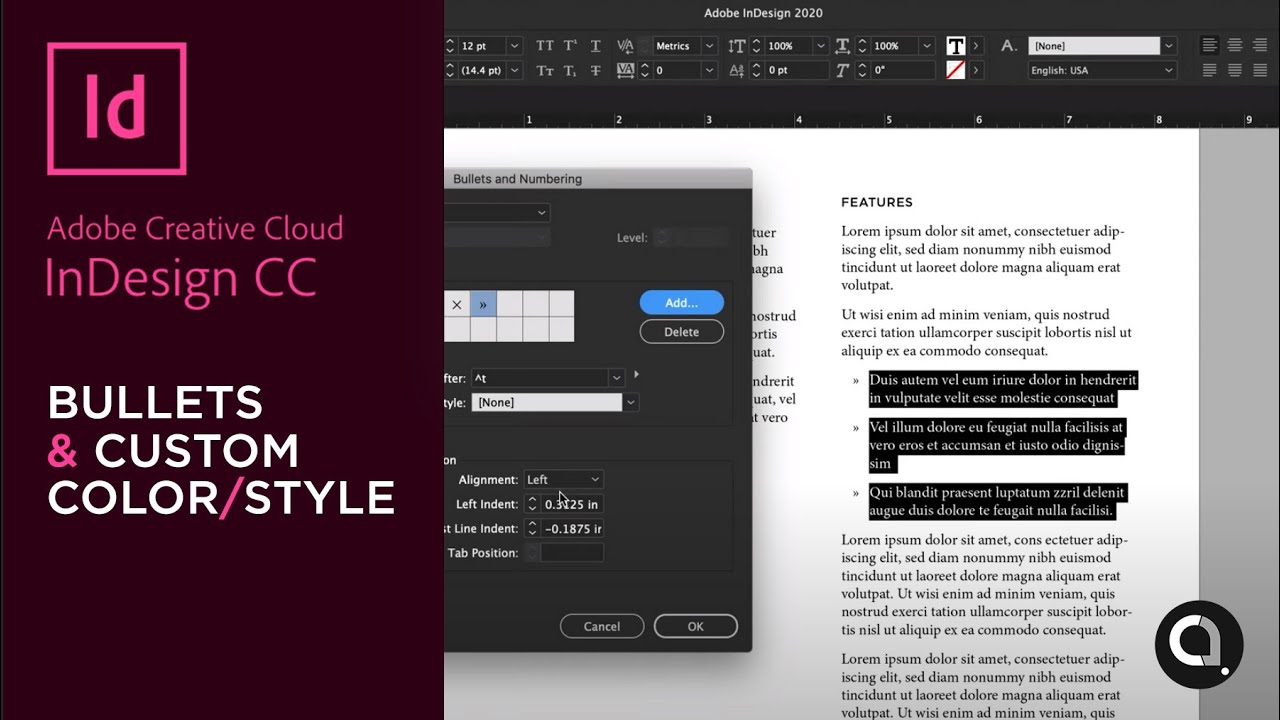The height and width of the screenshot is (720, 1280).
Task: Click bullet text starting "Qui blandit praesent"
Action: point(997,501)
